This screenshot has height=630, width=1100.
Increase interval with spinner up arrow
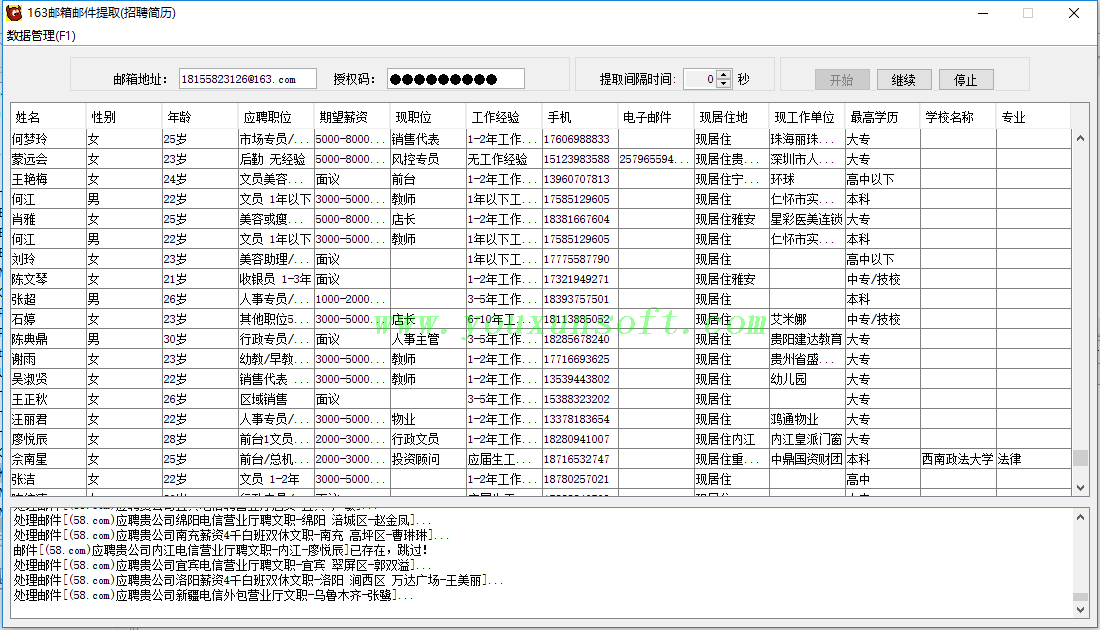click(x=724, y=74)
